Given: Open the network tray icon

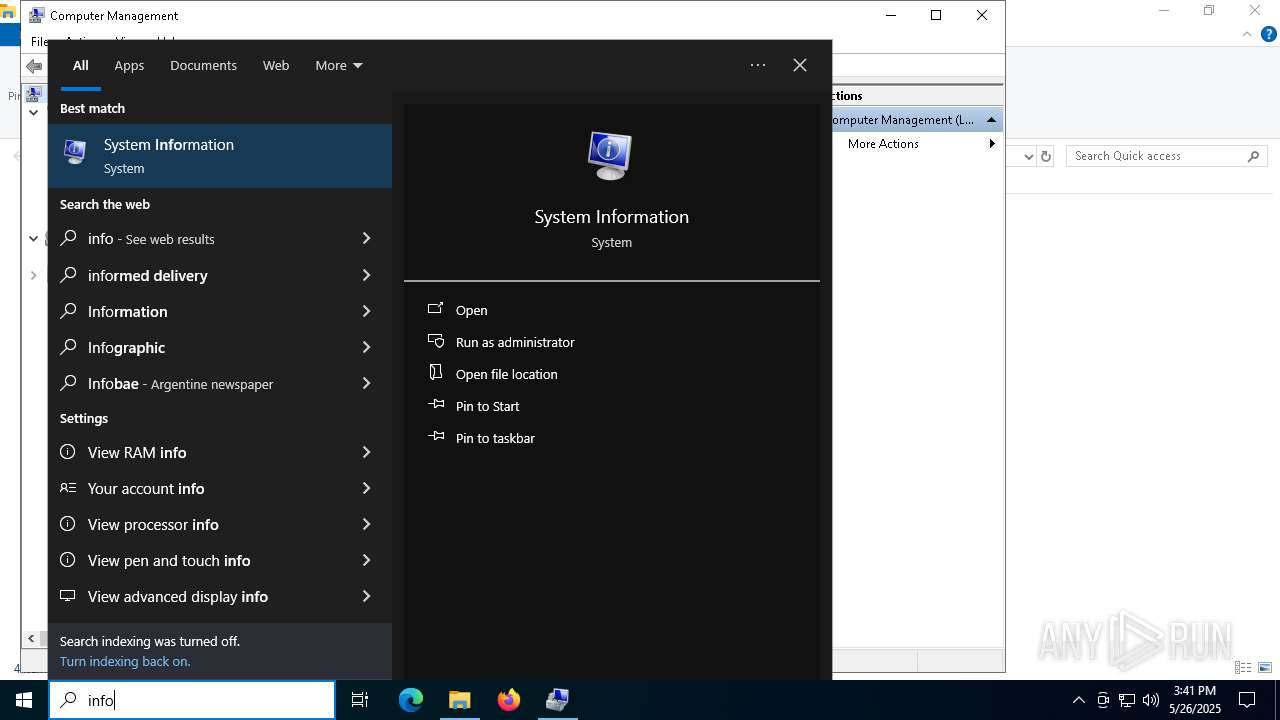Looking at the screenshot, I should click(x=1127, y=700).
